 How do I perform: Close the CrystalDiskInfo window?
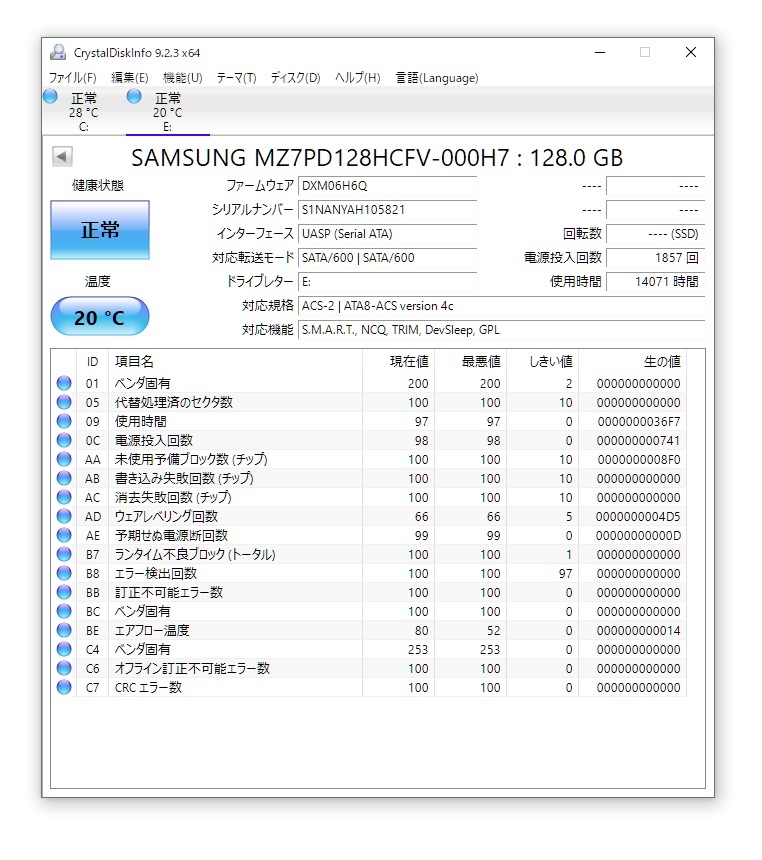(x=691, y=52)
